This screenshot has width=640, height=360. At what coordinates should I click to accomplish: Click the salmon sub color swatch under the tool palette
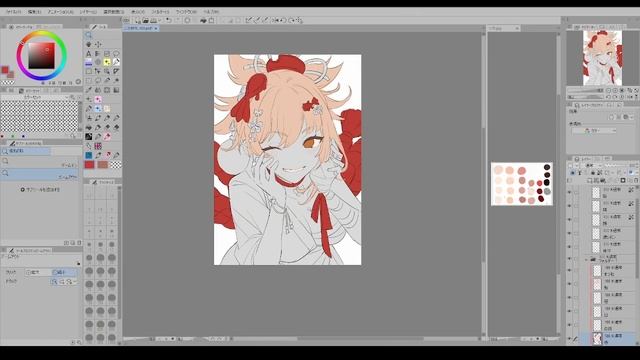[x=102, y=164]
